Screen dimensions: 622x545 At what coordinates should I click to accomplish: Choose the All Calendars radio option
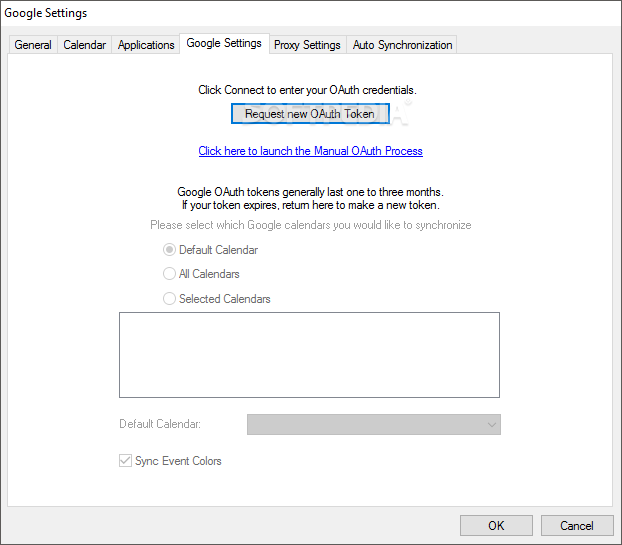169,274
